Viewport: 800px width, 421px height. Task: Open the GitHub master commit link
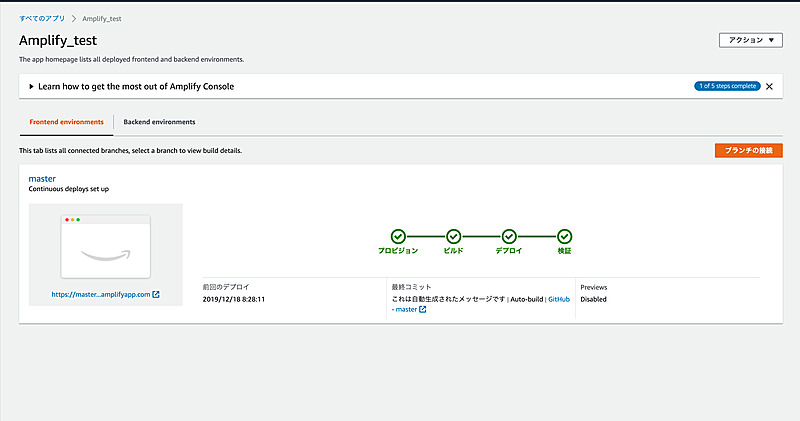(x=558, y=299)
